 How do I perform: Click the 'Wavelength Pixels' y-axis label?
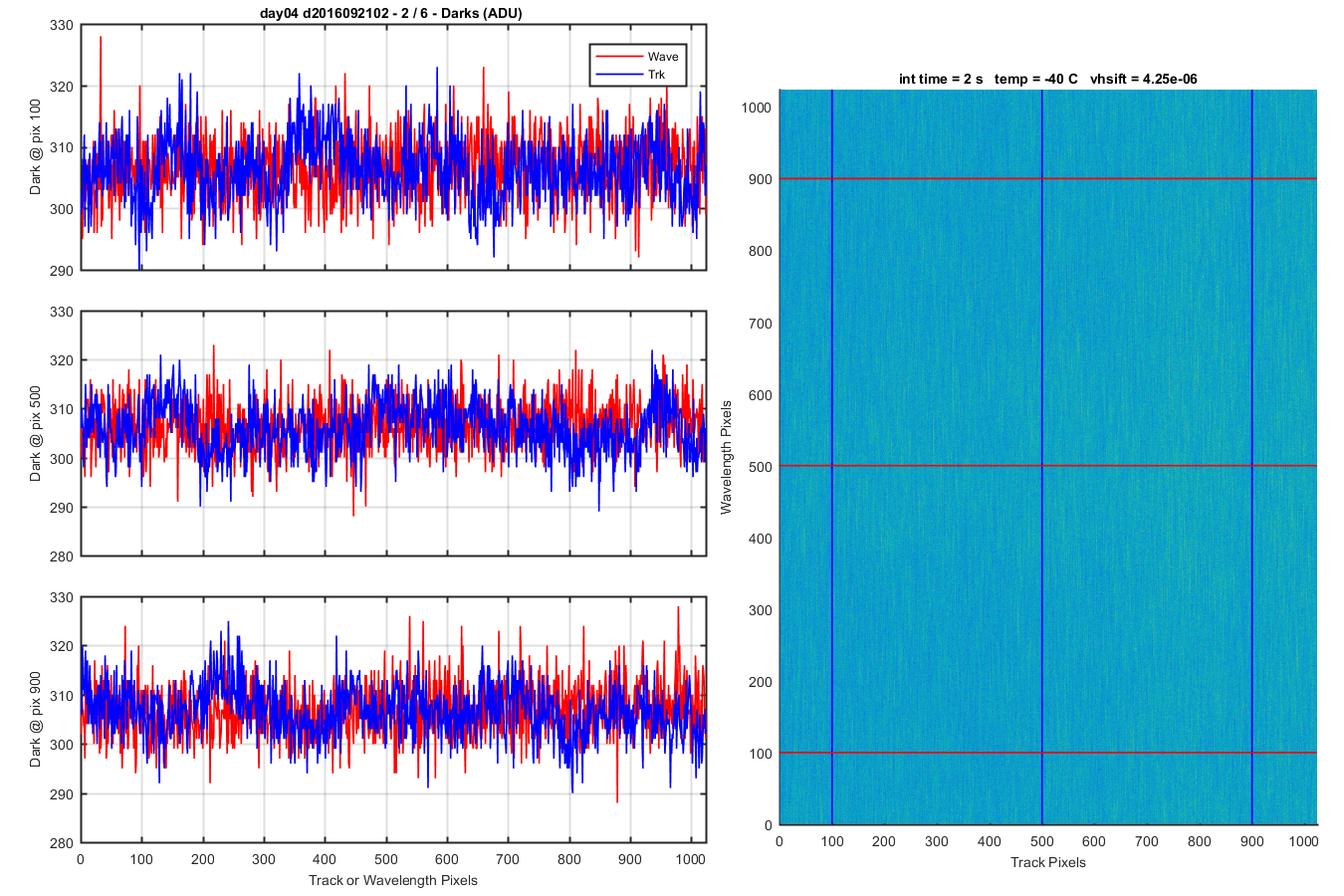(x=726, y=457)
